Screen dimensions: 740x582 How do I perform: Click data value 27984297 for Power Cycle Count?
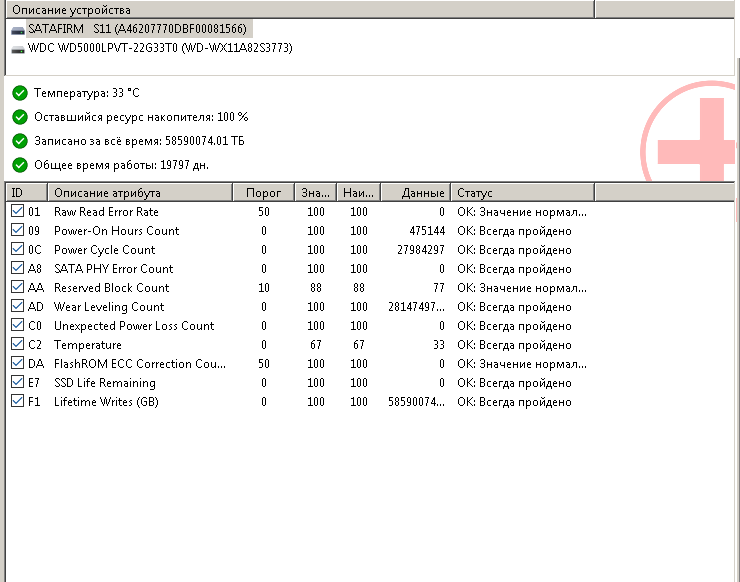421,250
